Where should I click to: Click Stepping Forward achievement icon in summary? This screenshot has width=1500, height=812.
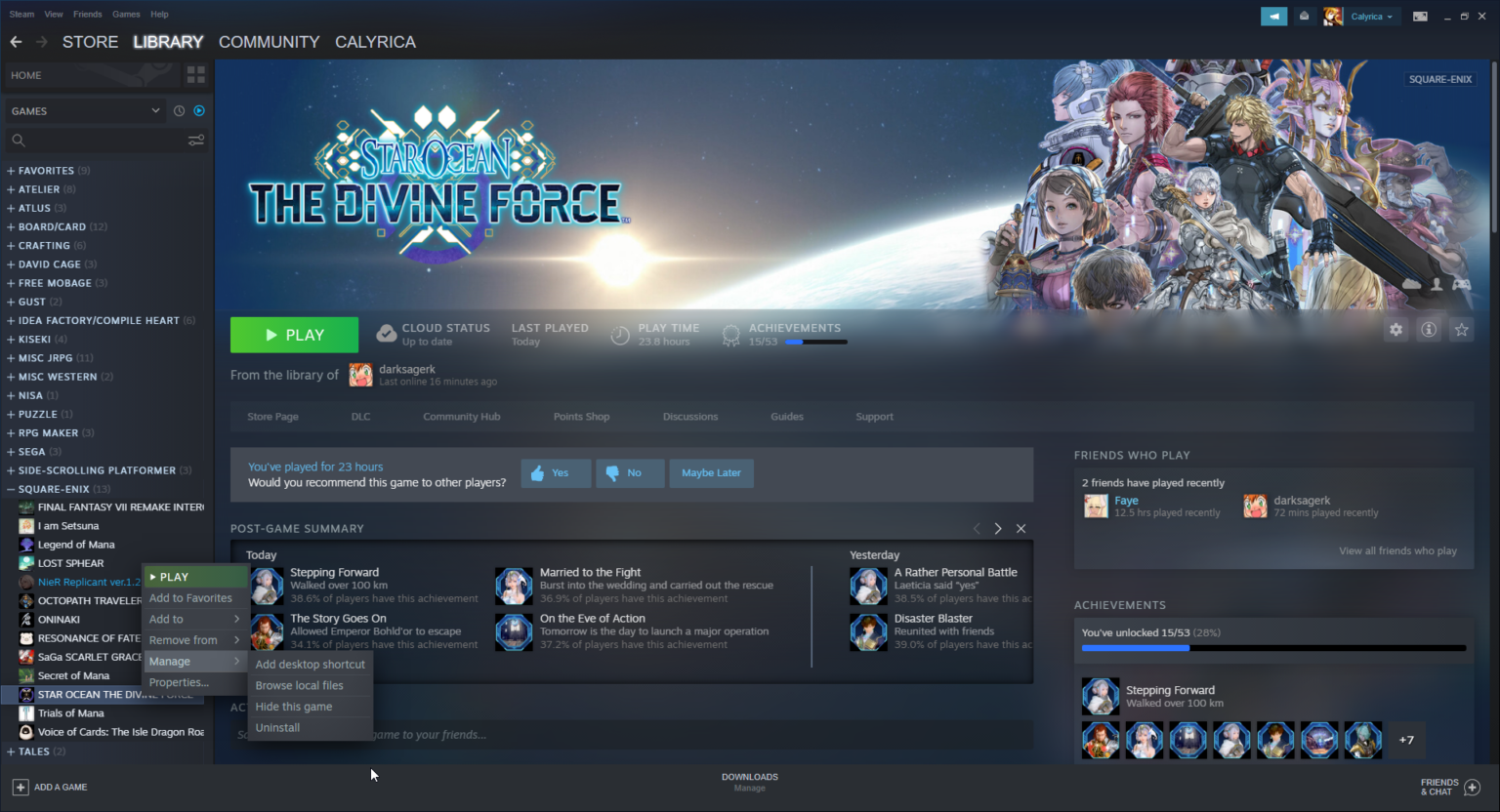(267, 586)
